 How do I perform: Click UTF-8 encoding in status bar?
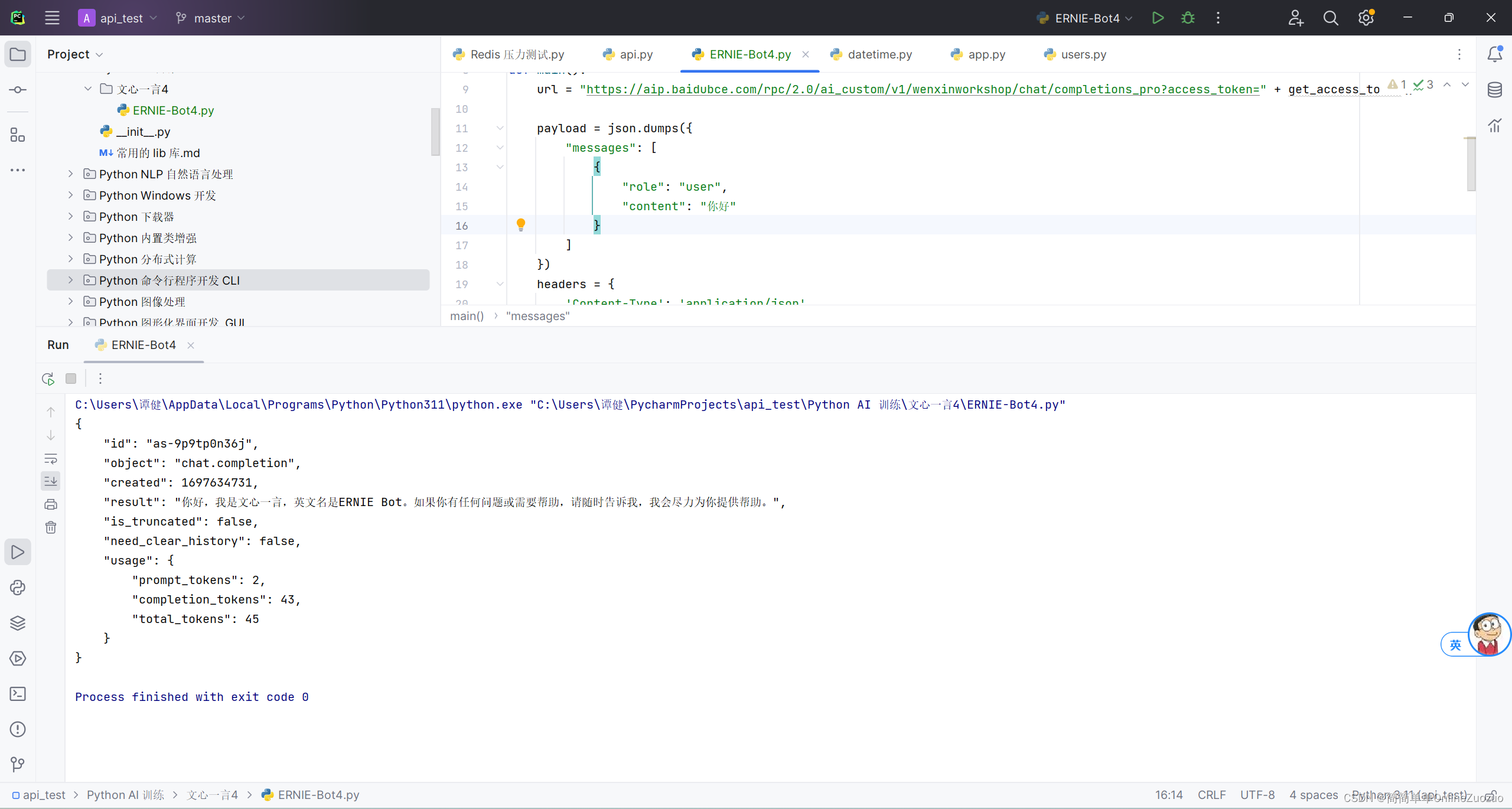[x=1257, y=795]
